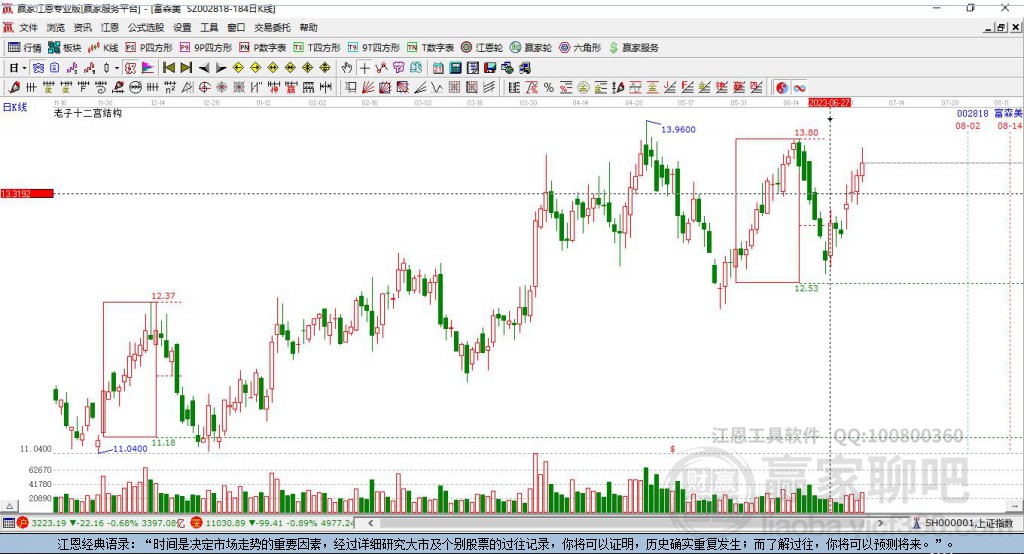
Task: Jump to first bar icon
Action: click(168, 68)
